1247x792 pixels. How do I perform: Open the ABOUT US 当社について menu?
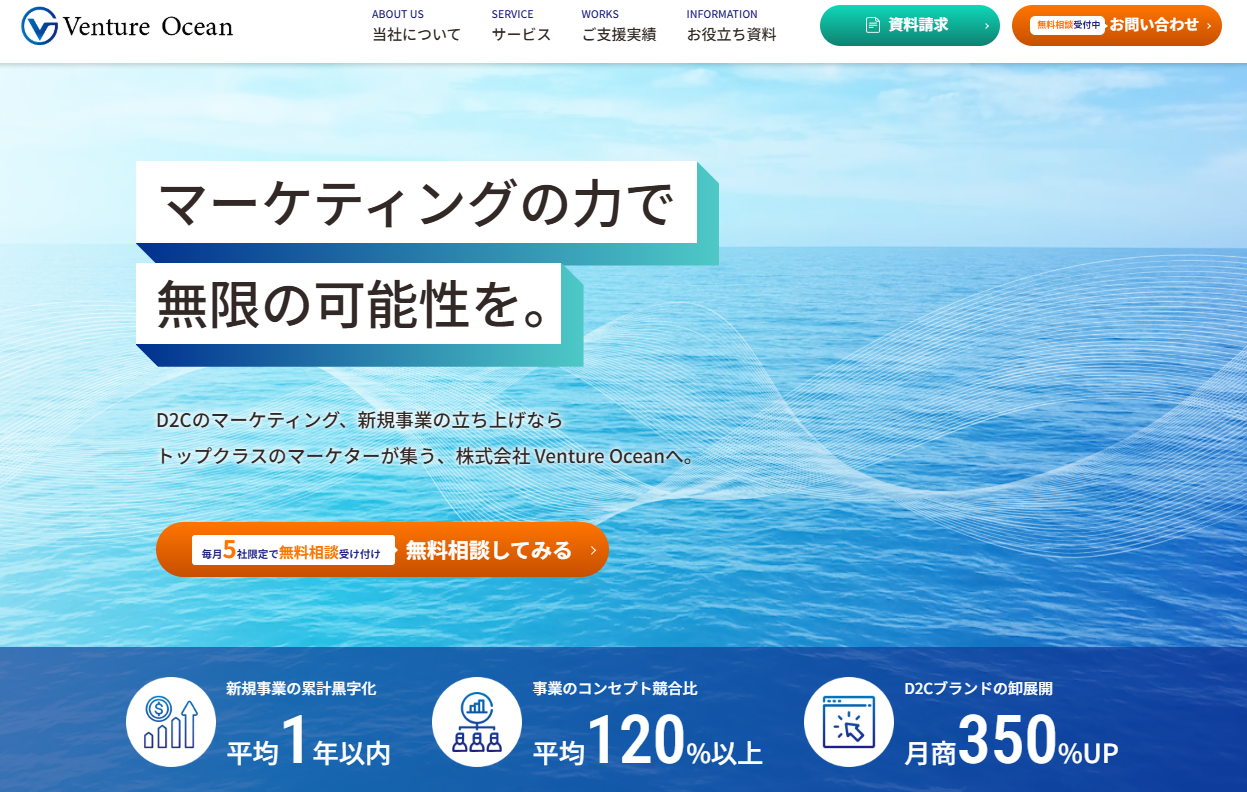pos(416,26)
